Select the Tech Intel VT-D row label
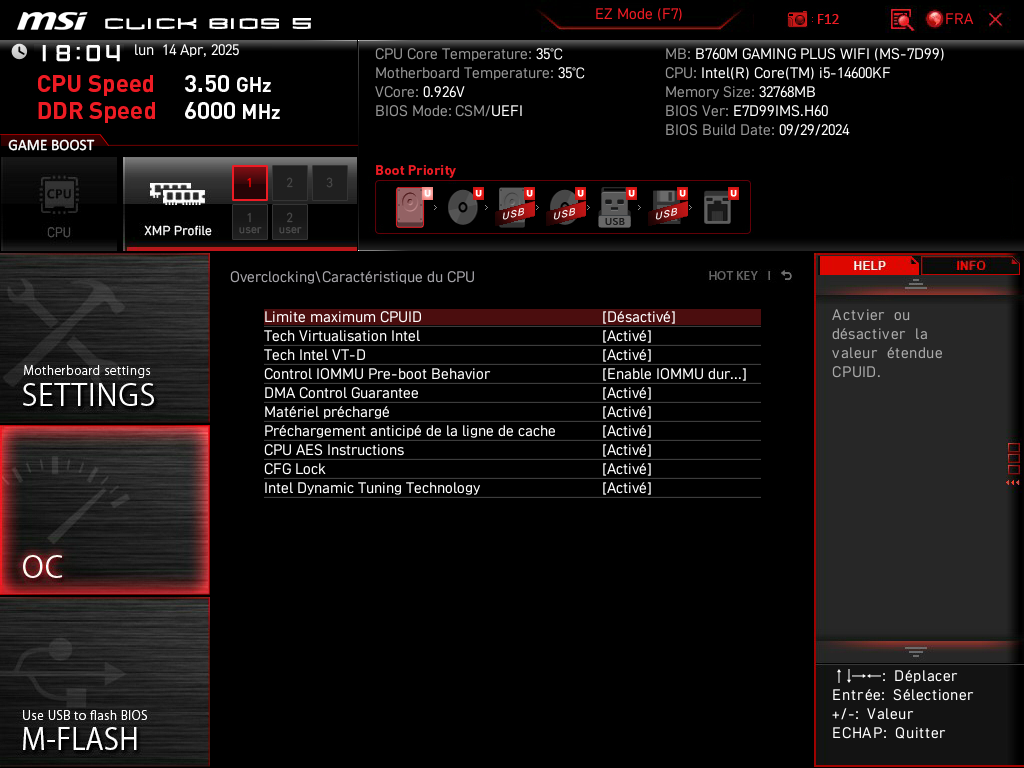This screenshot has width=1024, height=768. 314,355
